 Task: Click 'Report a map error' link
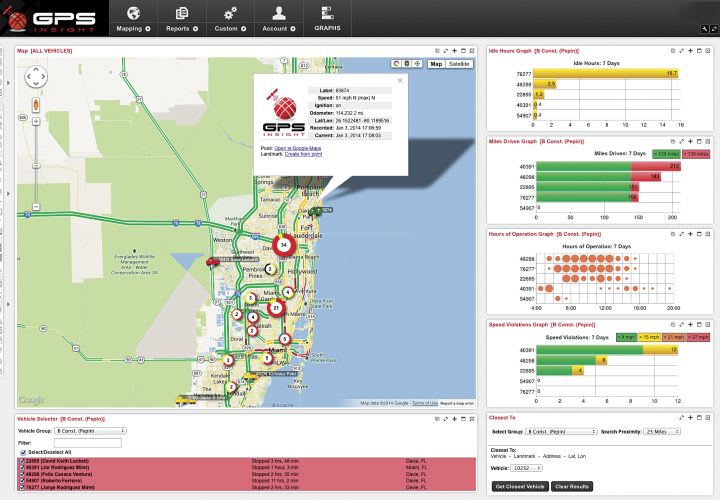click(x=457, y=403)
